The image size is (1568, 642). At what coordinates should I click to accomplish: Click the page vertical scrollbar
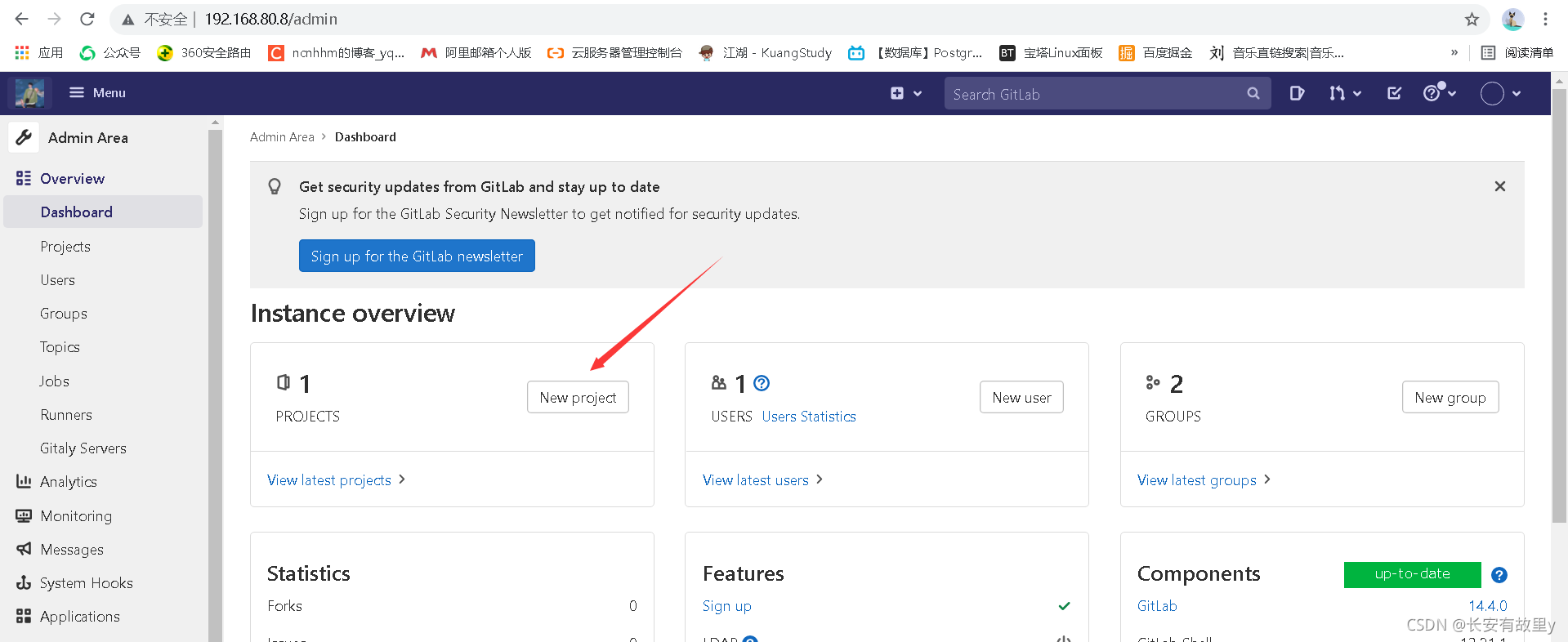[x=1560, y=306]
